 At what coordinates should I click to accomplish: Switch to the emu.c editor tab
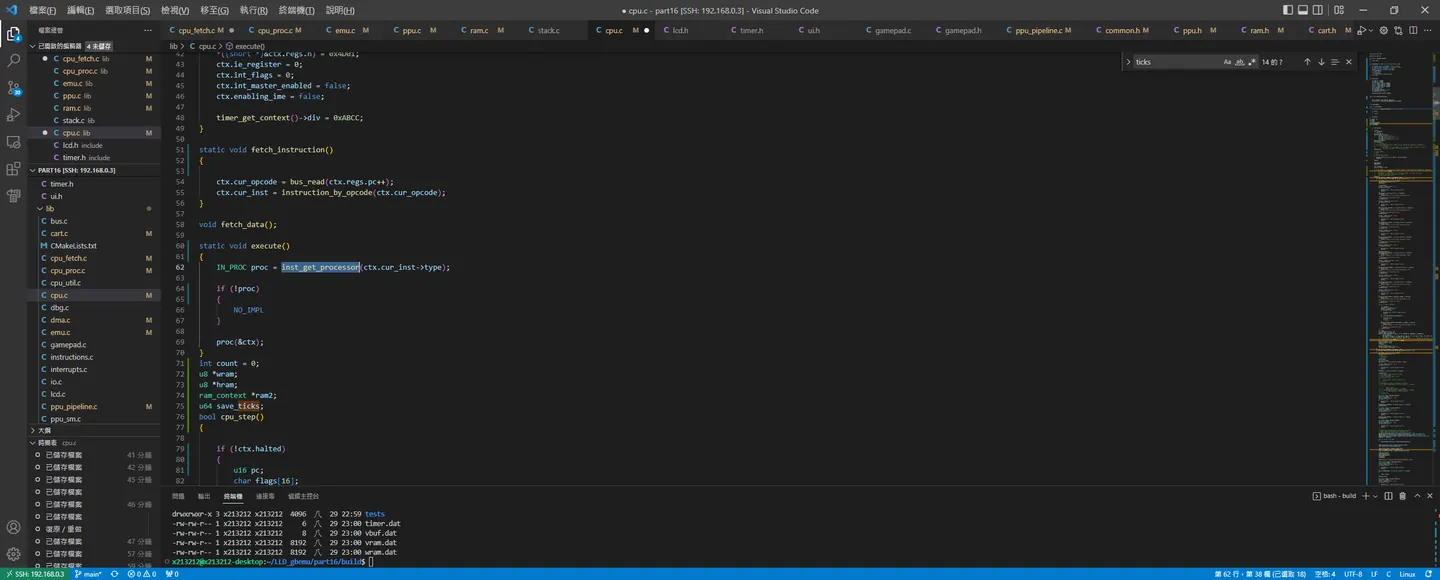[345, 31]
